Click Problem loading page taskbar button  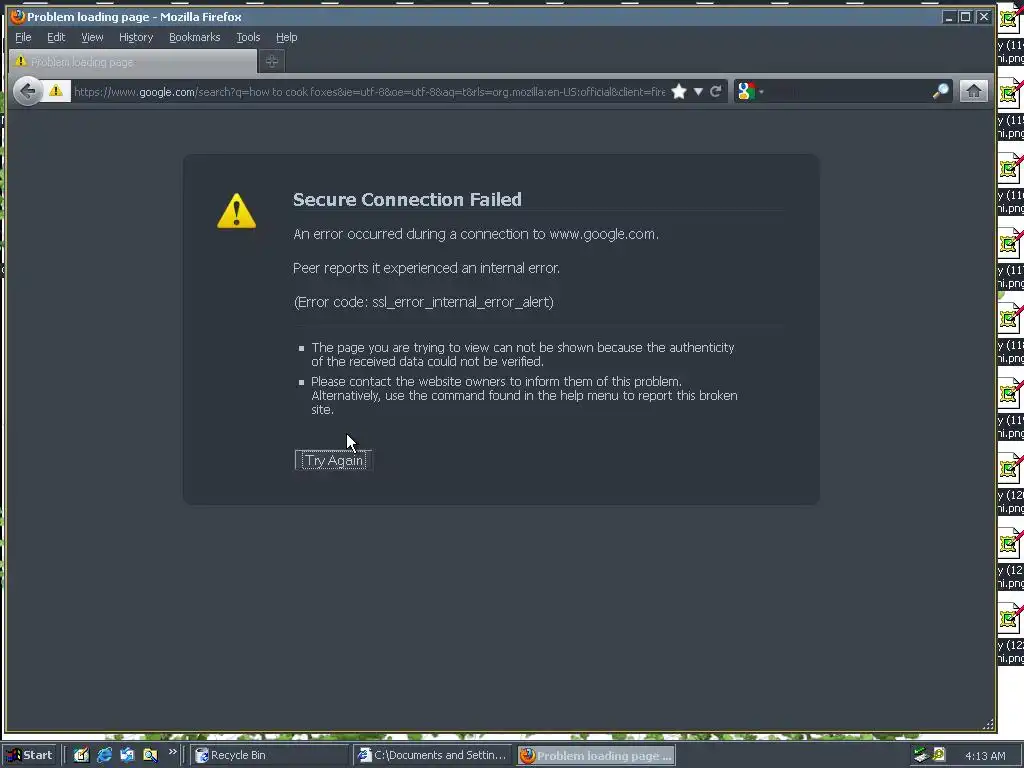[x=596, y=755]
